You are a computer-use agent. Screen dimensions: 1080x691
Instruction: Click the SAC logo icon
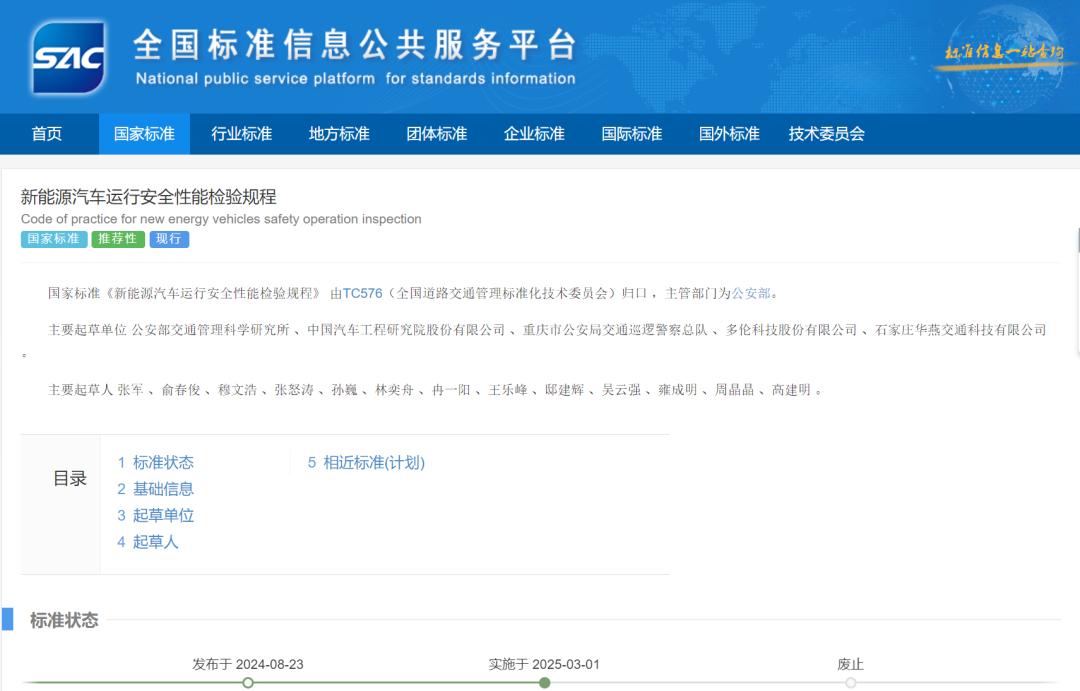pyautogui.click(x=68, y=58)
